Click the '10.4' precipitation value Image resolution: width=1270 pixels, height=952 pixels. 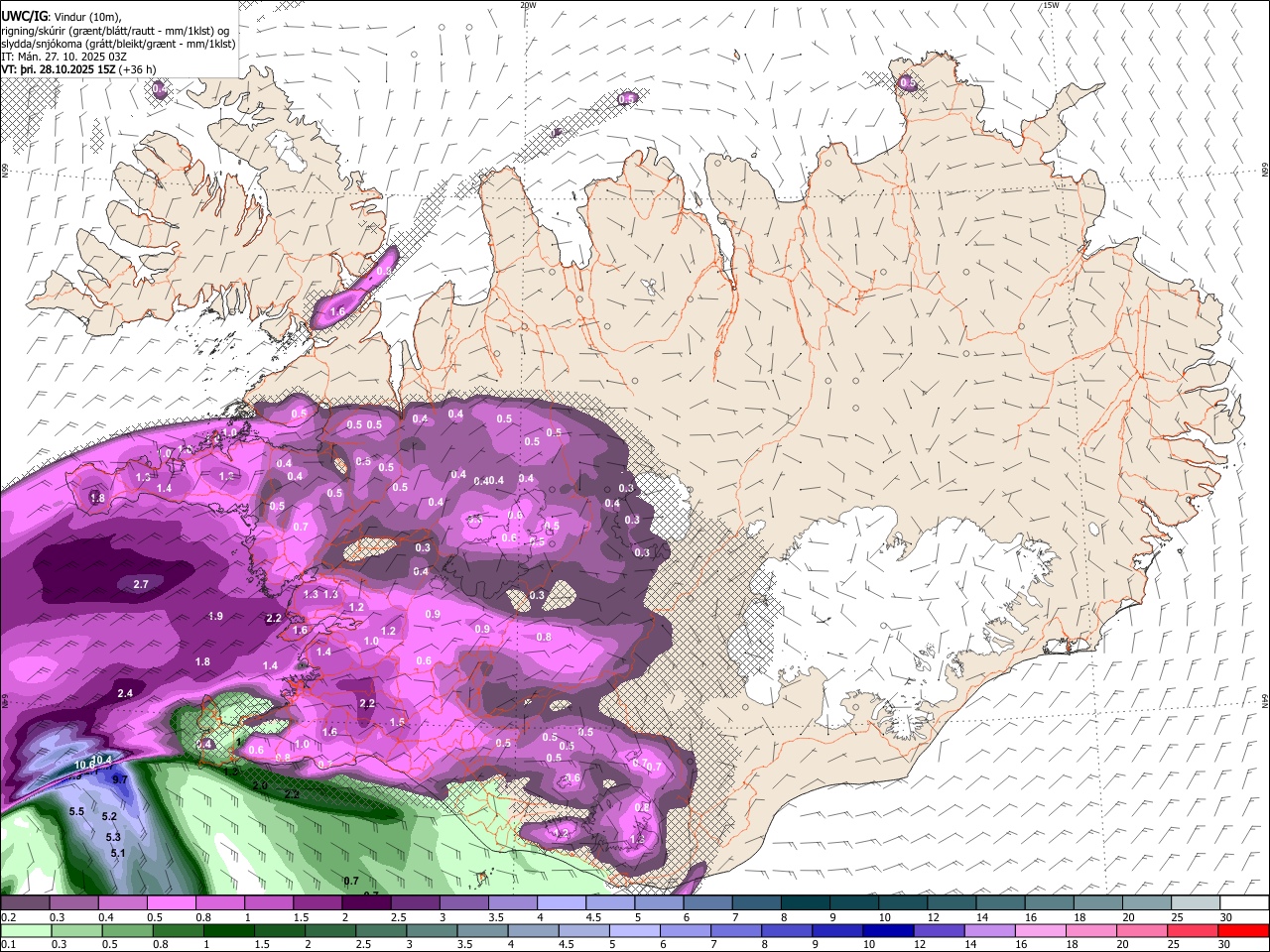101,760
